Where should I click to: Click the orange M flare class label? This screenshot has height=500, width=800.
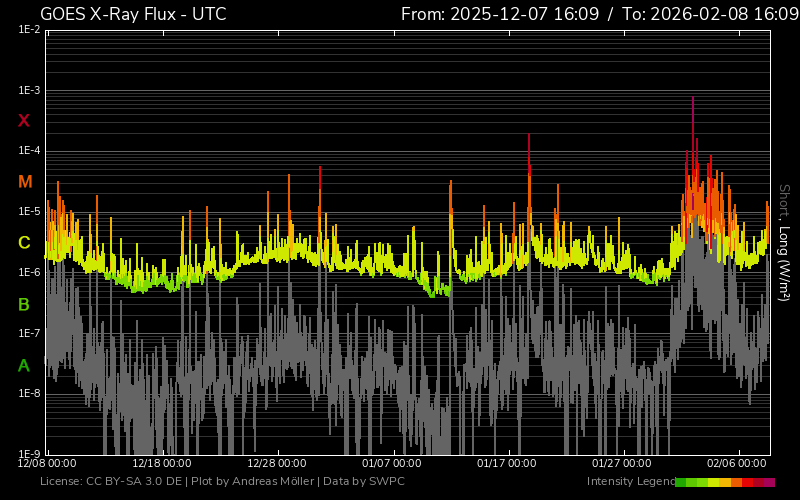click(25, 182)
